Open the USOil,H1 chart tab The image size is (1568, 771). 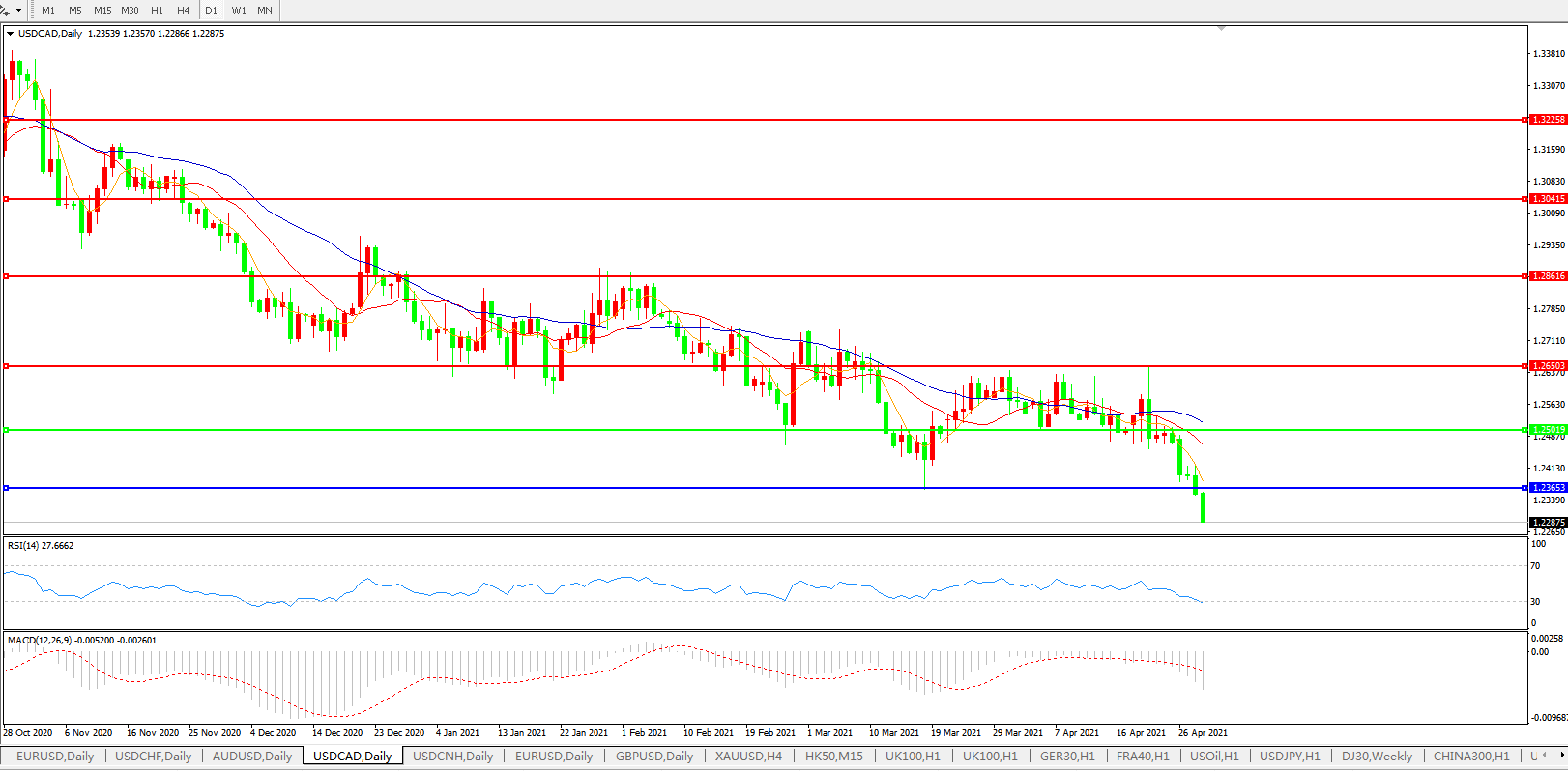[x=1214, y=757]
